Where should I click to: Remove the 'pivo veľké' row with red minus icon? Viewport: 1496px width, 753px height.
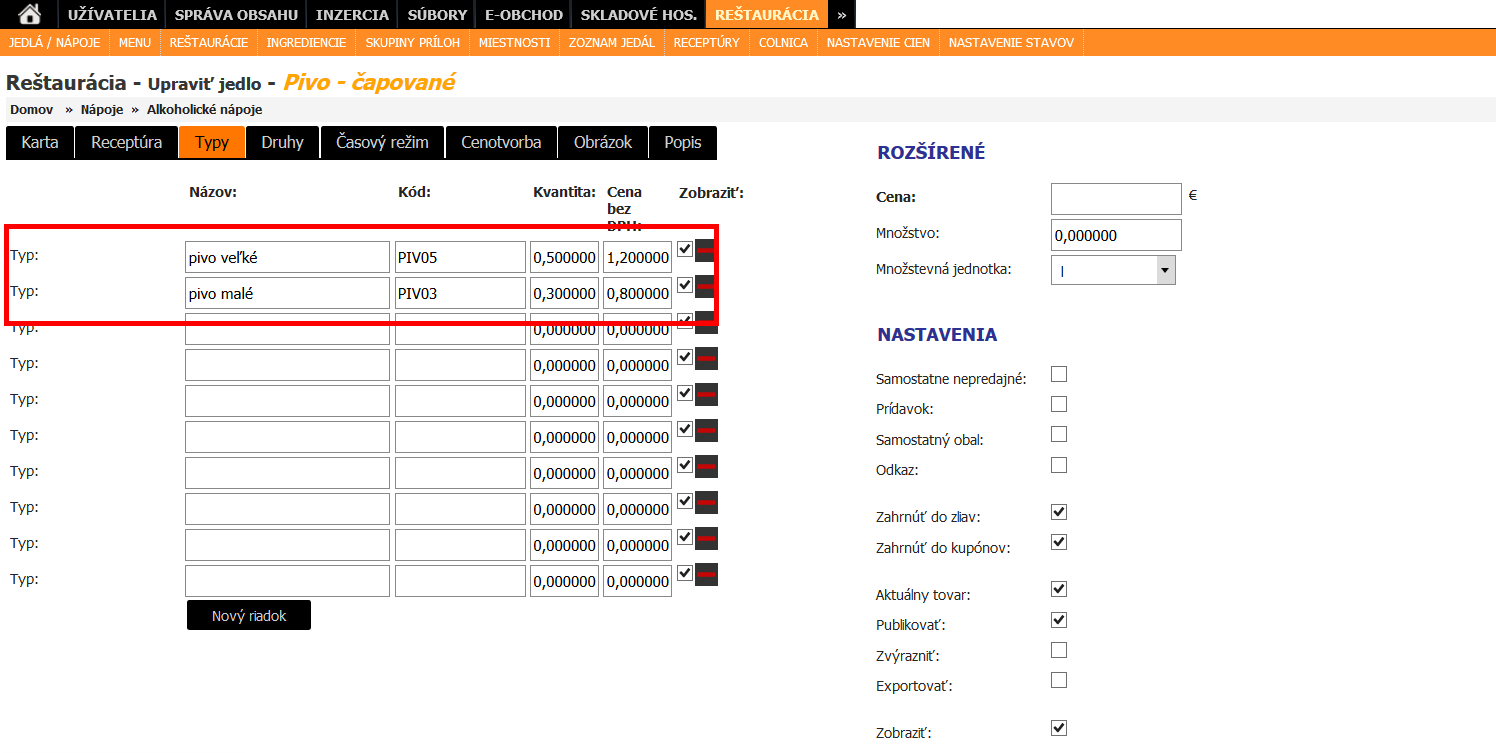click(706, 251)
